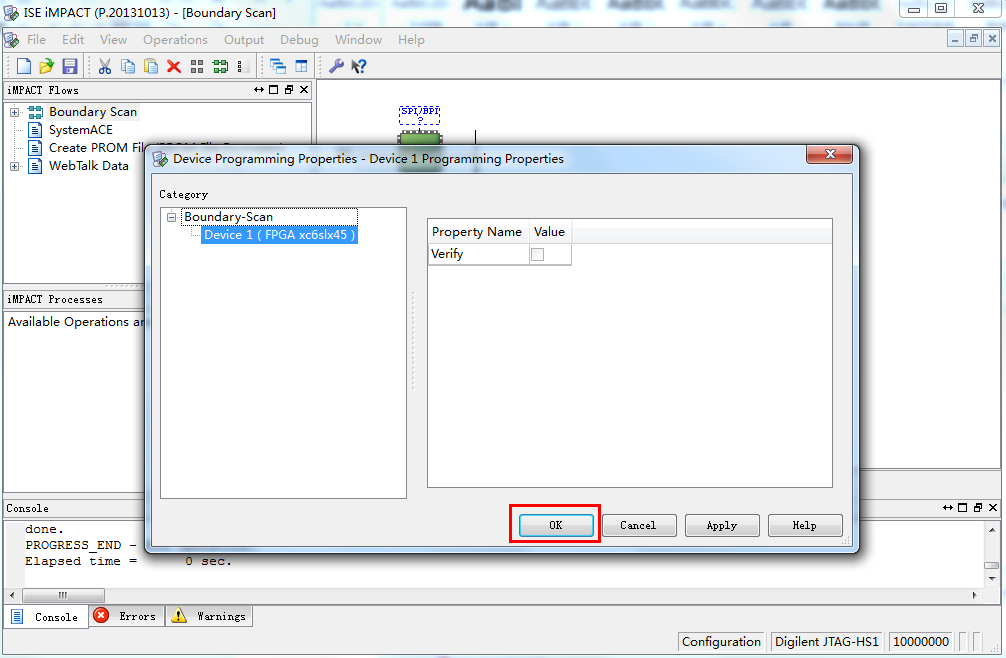Screen dimensions: 1006x658
Task: Click the Digilent JTAG-HS1 status bar entry
Action: point(826,641)
